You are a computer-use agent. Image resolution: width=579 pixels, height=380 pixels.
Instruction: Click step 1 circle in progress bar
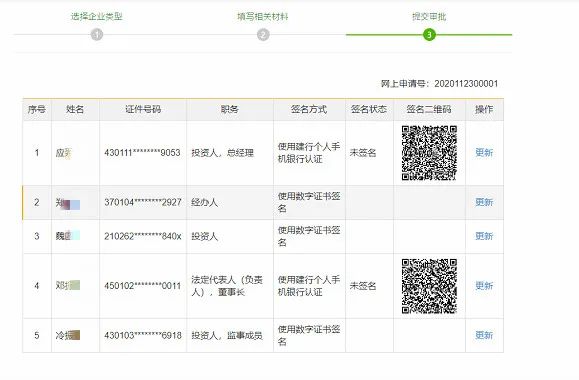tap(97, 35)
